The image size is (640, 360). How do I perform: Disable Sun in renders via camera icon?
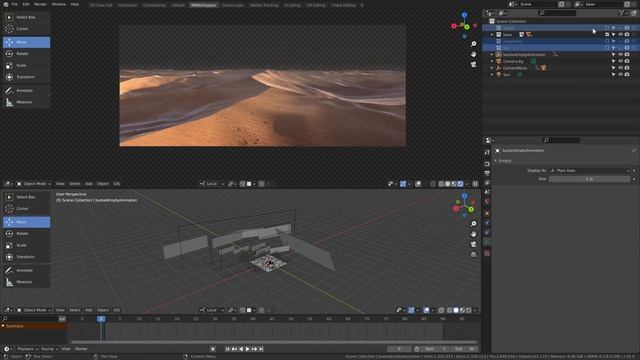[x=627, y=75]
